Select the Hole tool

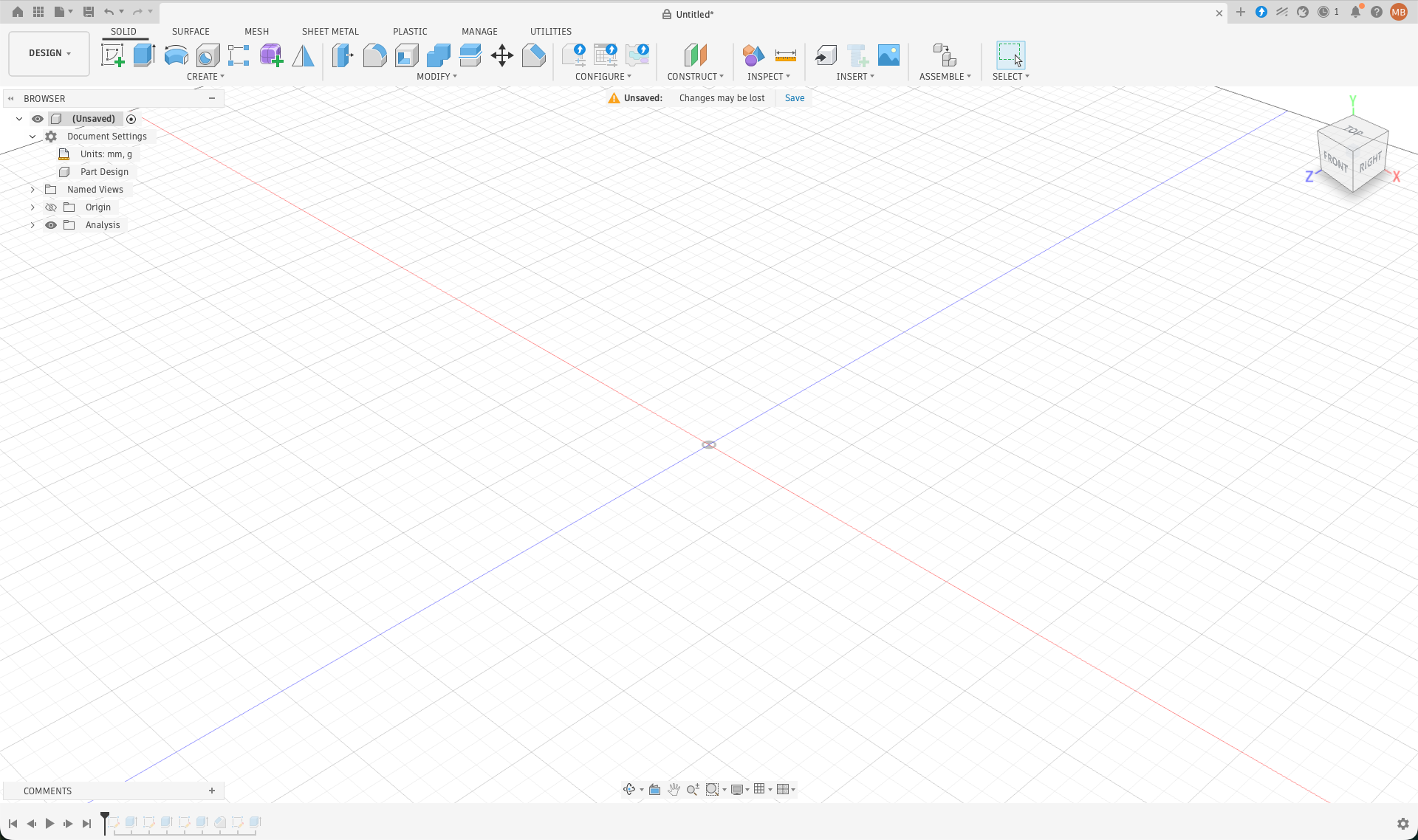pos(208,55)
